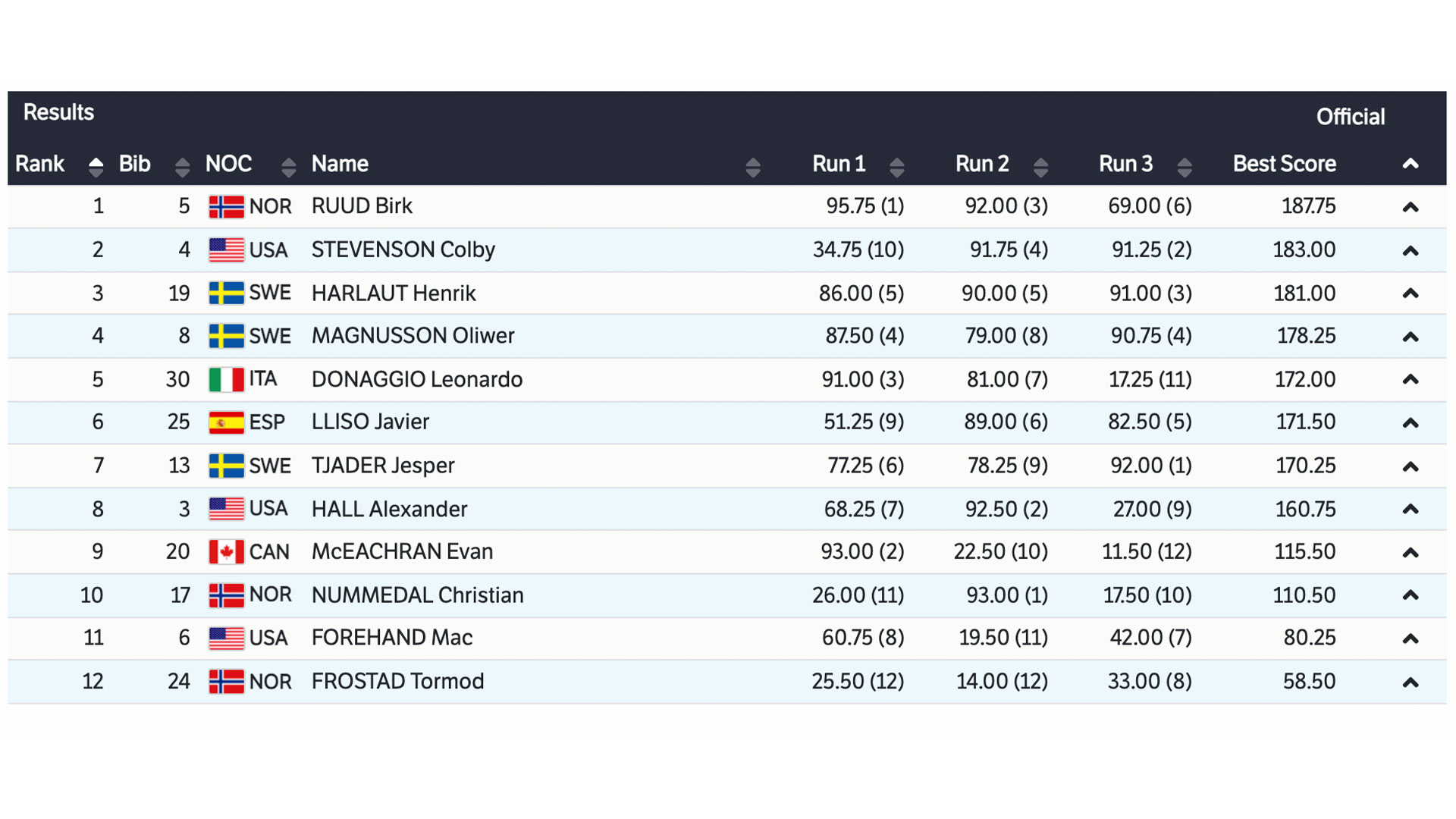Viewport: 1456px width, 819px height.
Task: Select best score 187.75 cell
Action: [1309, 206]
